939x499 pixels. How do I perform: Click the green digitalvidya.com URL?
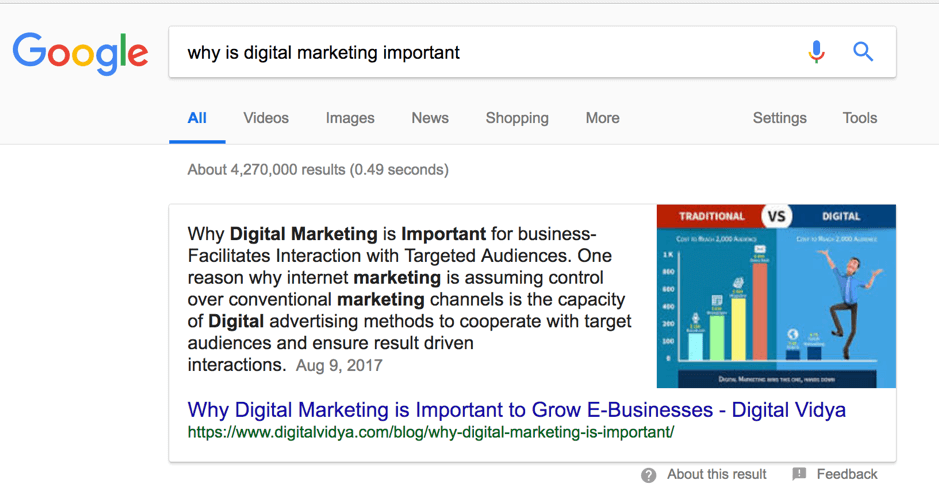431,432
